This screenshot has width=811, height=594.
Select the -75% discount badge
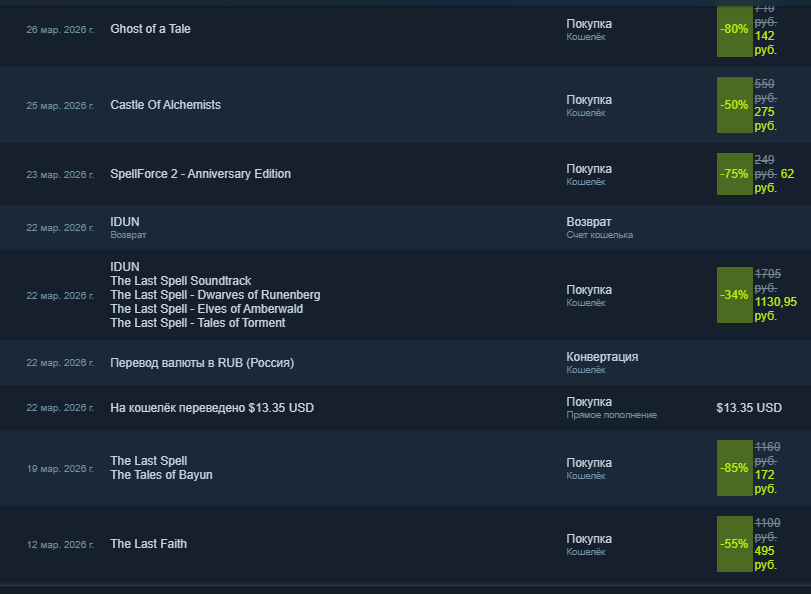tap(734, 174)
